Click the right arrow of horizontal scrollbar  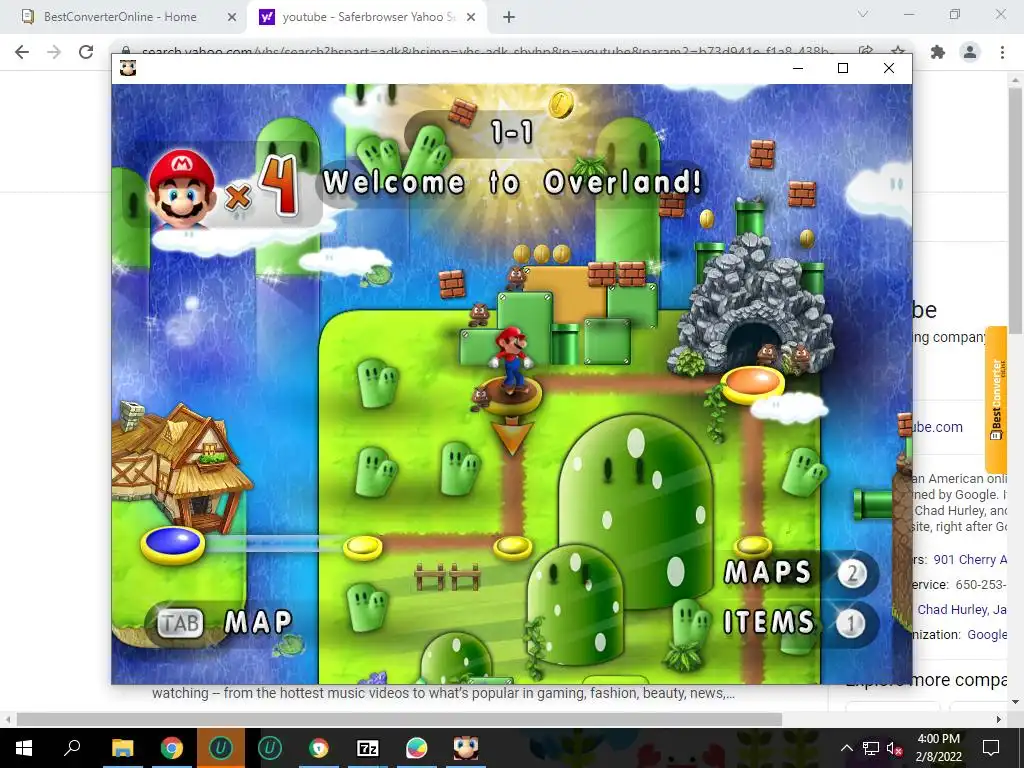click(x=999, y=720)
